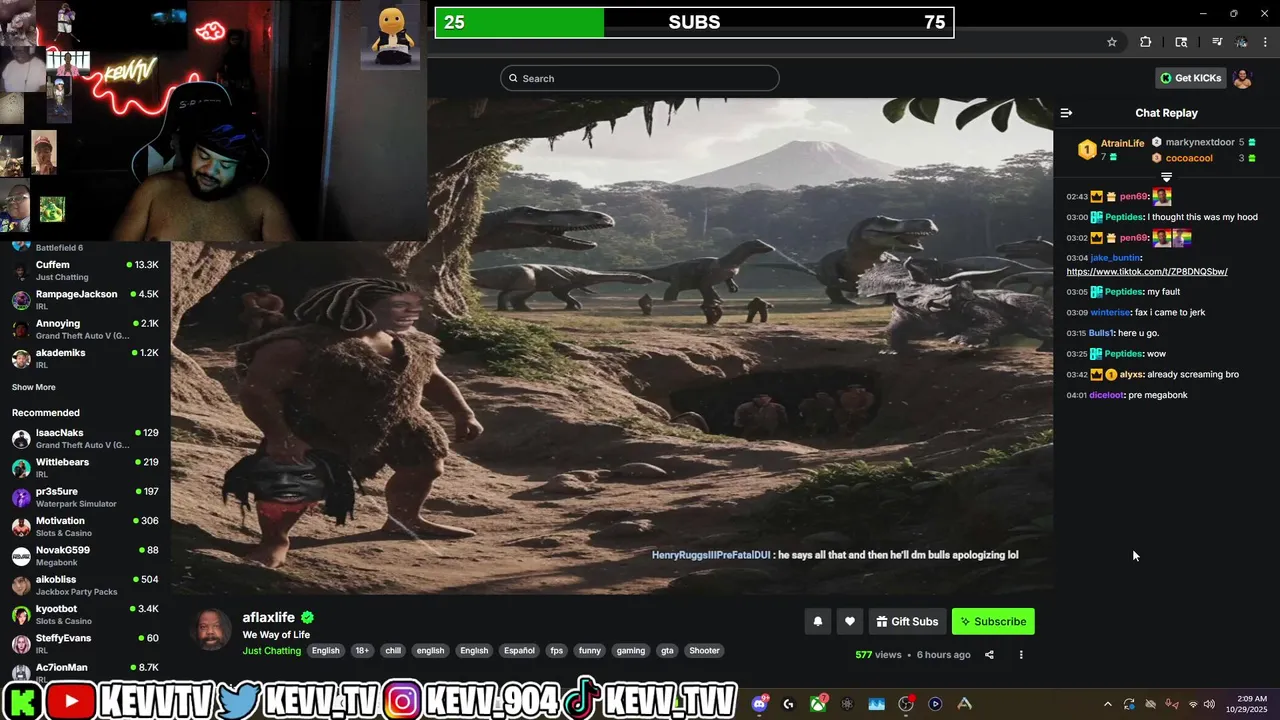
Task: Open the Chrome extensions puzzle icon
Action: coord(1146,42)
